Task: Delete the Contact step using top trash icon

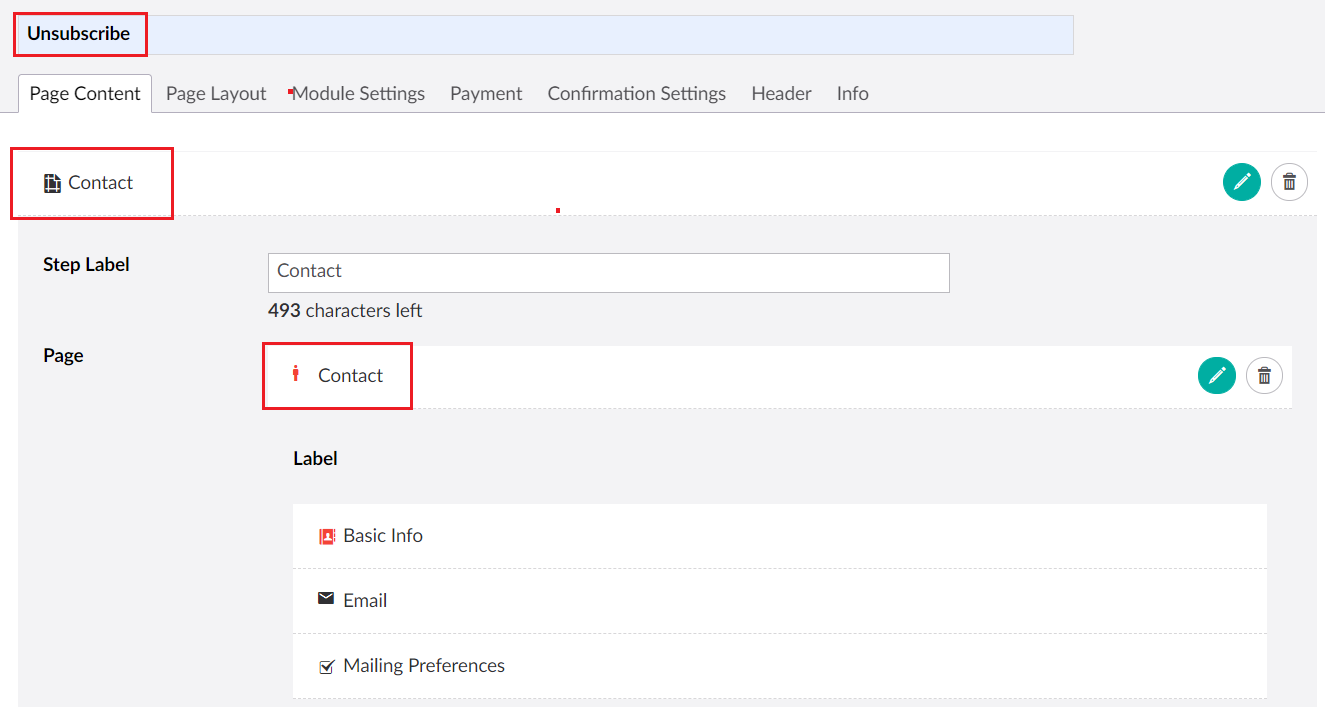Action: [x=1289, y=182]
